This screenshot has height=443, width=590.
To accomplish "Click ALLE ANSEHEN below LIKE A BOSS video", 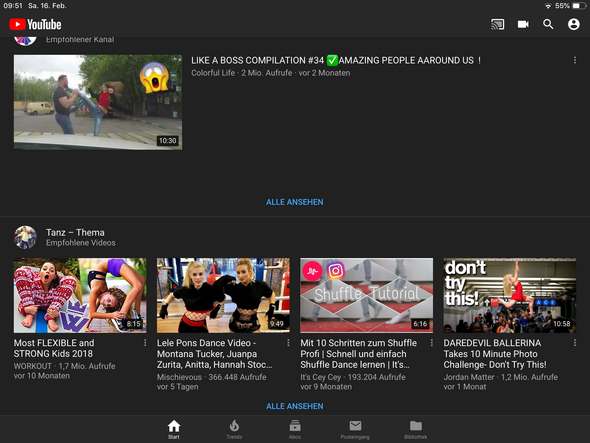I will point(295,202).
